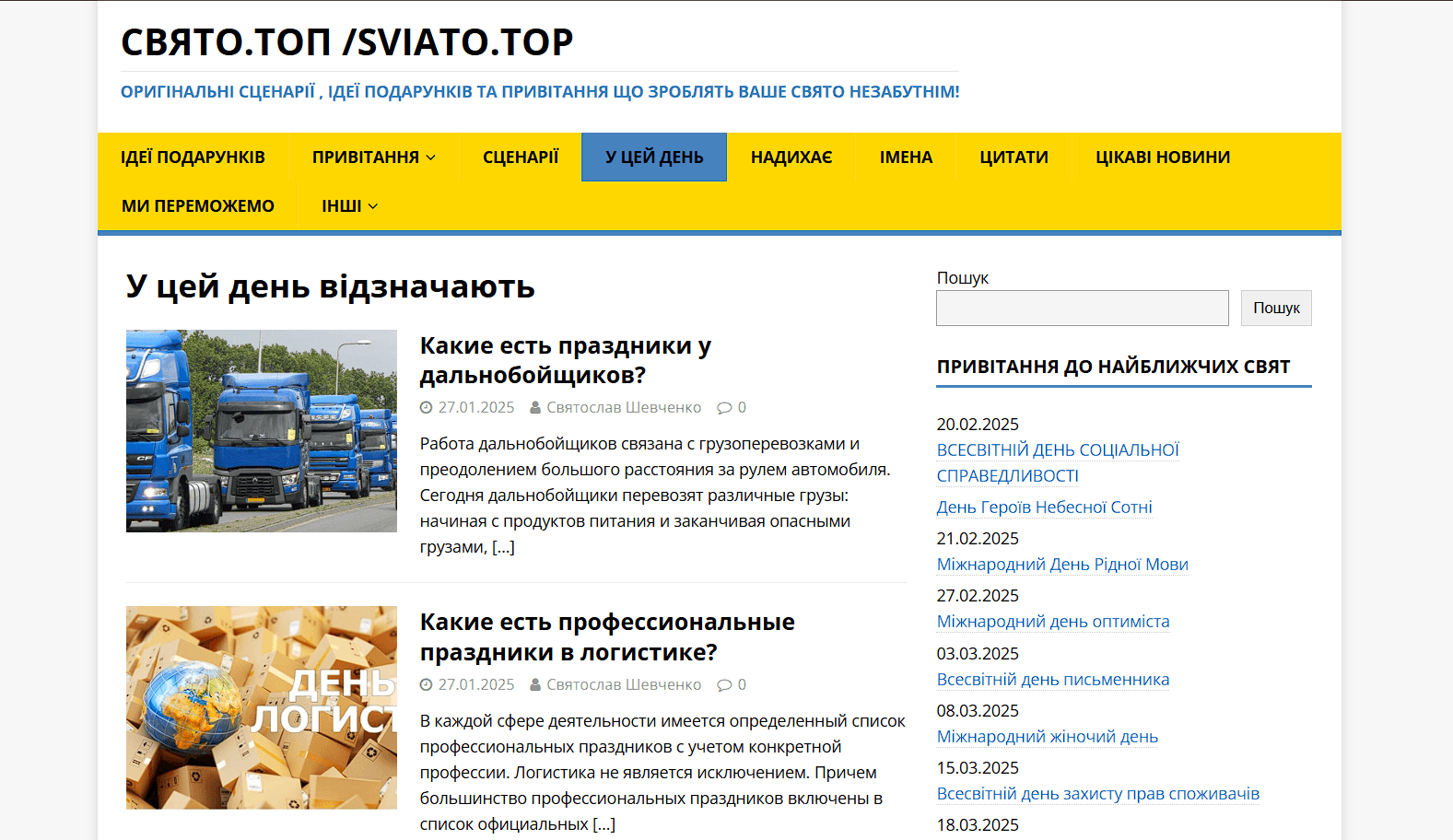Viewport: 1453px width, 840px height.
Task: Click the 08.03.2025 date in sidebar
Action: coord(978,711)
